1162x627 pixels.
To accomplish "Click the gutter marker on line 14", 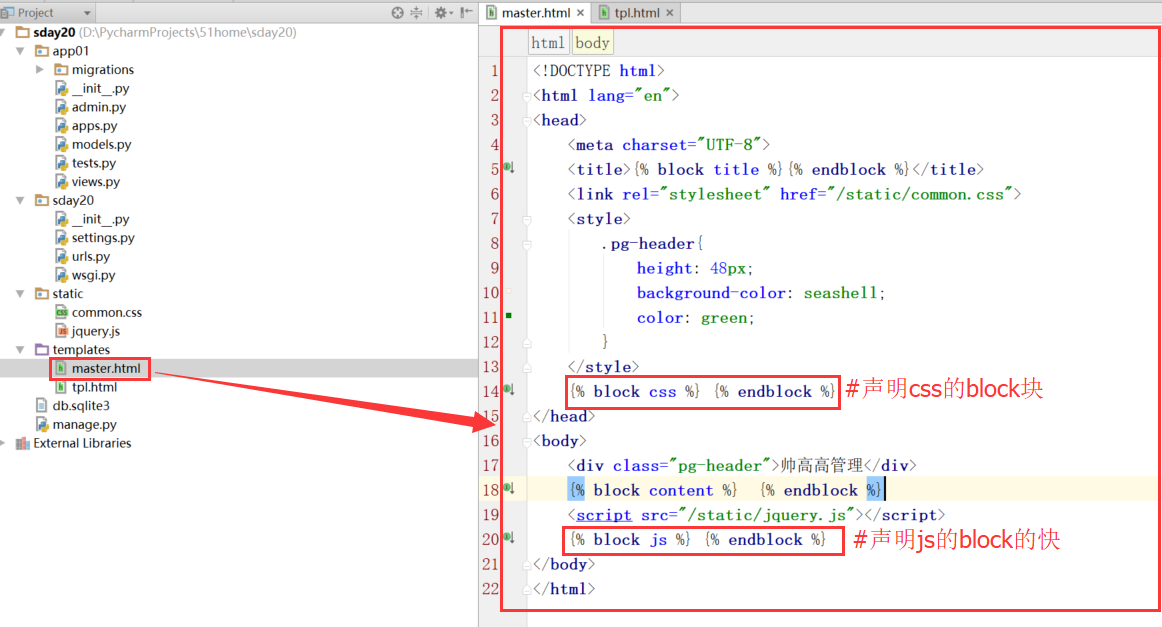I will (x=508, y=390).
